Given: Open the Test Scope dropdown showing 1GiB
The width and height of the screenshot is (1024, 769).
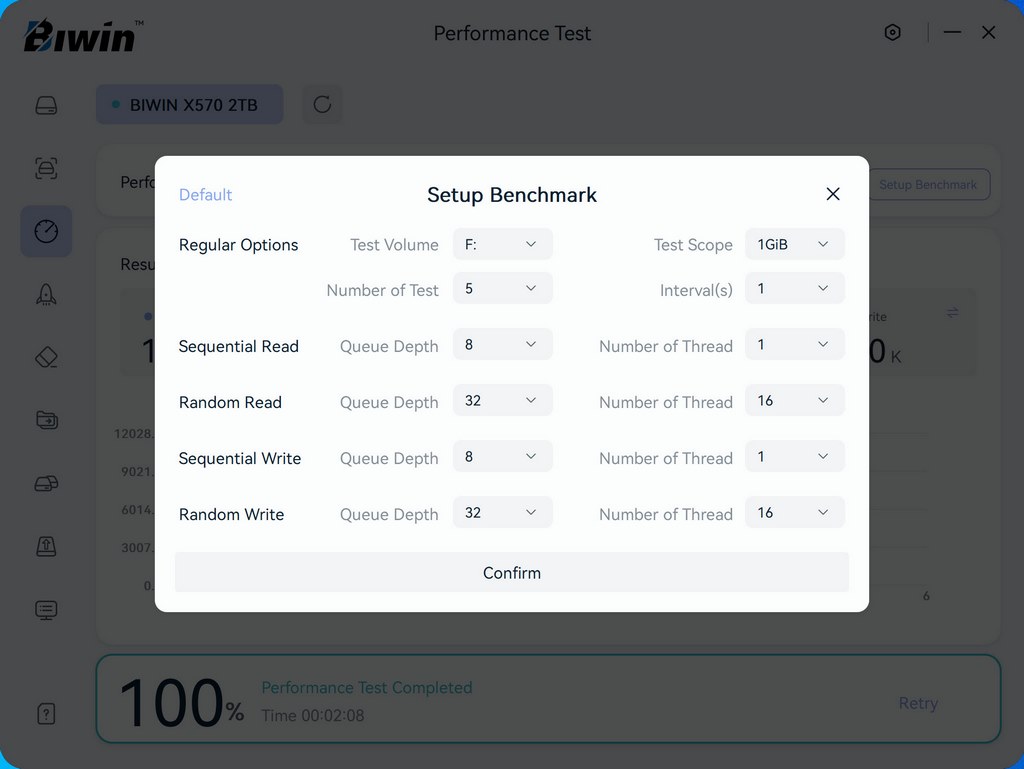Looking at the screenshot, I should point(794,244).
